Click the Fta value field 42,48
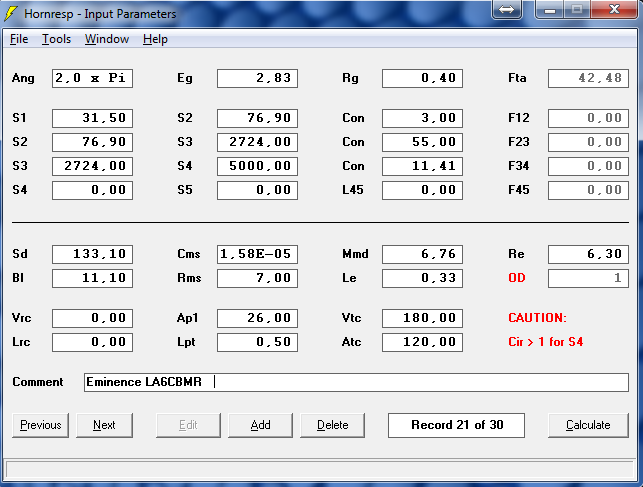Viewport: 643px width, 487px height. point(588,78)
